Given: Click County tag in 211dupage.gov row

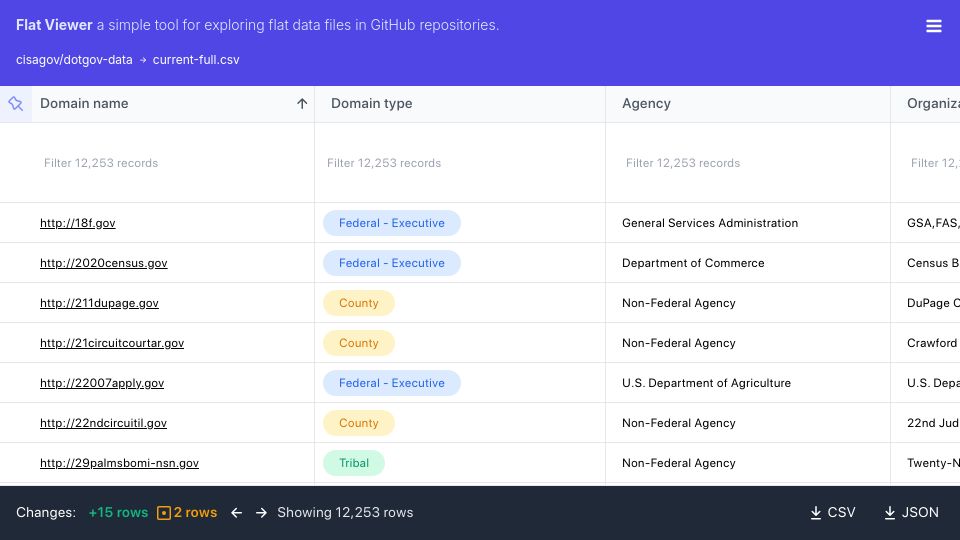Looking at the screenshot, I should click(x=359, y=303).
